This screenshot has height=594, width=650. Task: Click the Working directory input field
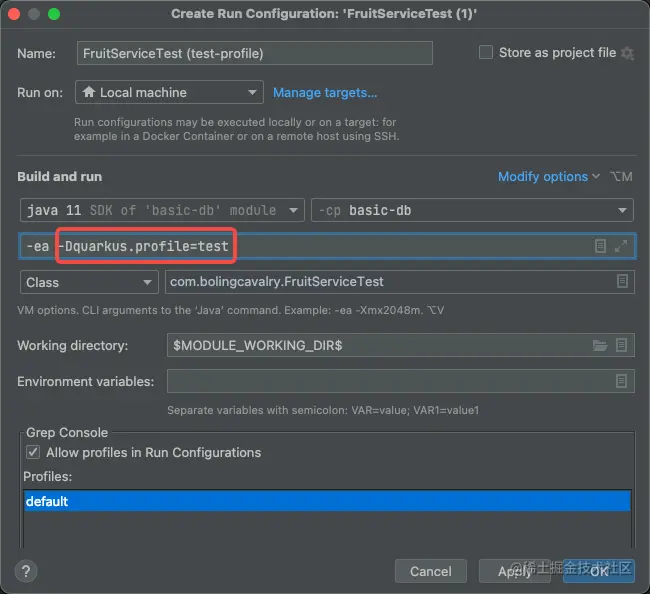pyautogui.click(x=400, y=345)
